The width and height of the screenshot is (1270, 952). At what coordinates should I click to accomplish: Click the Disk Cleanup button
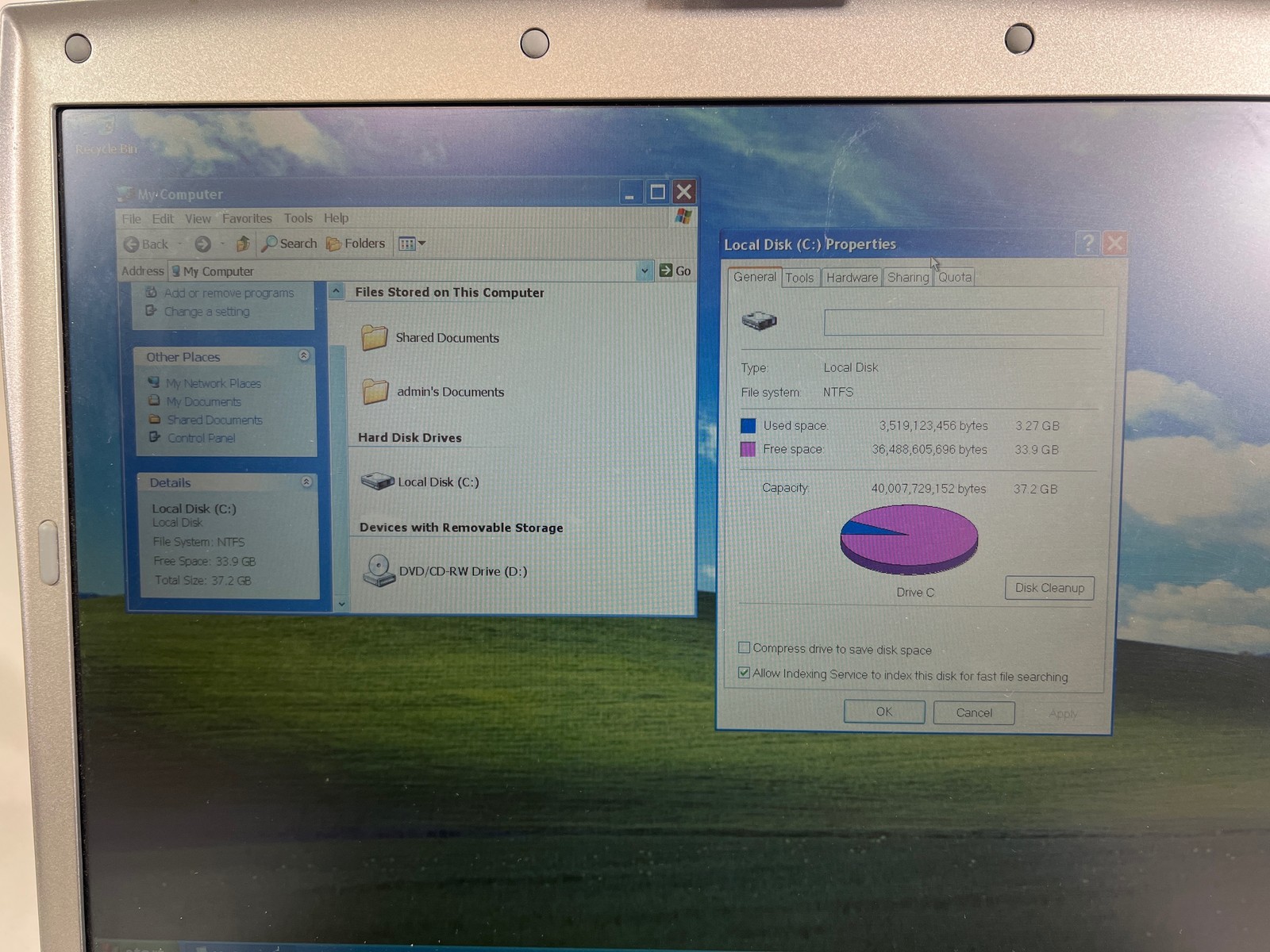(x=1049, y=588)
